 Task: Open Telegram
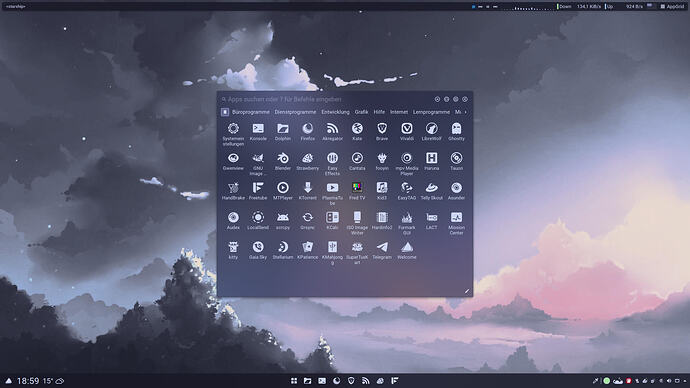(382, 250)
